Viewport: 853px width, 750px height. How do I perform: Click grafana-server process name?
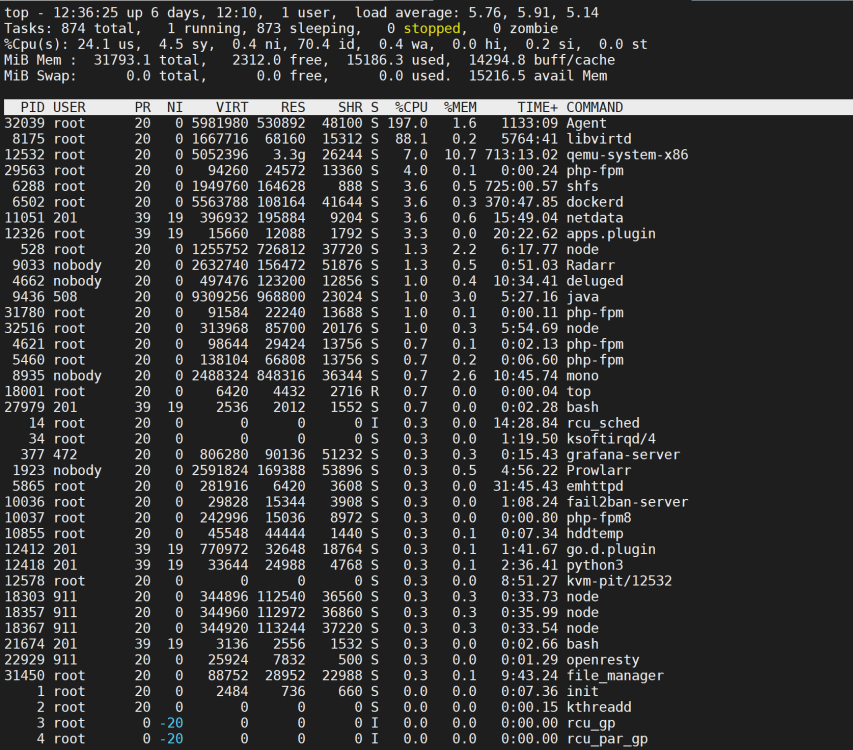tap(623, 454)
